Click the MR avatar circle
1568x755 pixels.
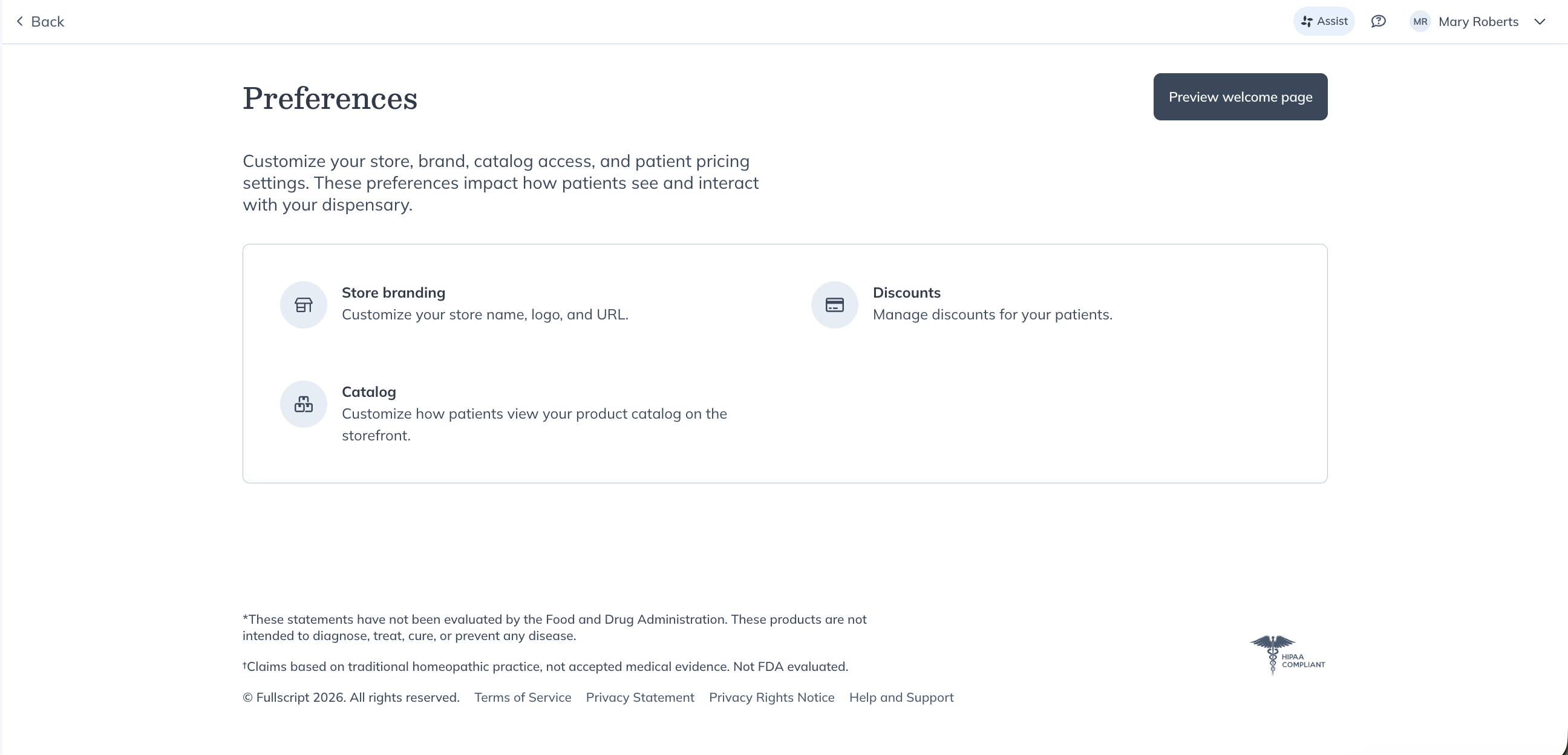click(1420, 22)
